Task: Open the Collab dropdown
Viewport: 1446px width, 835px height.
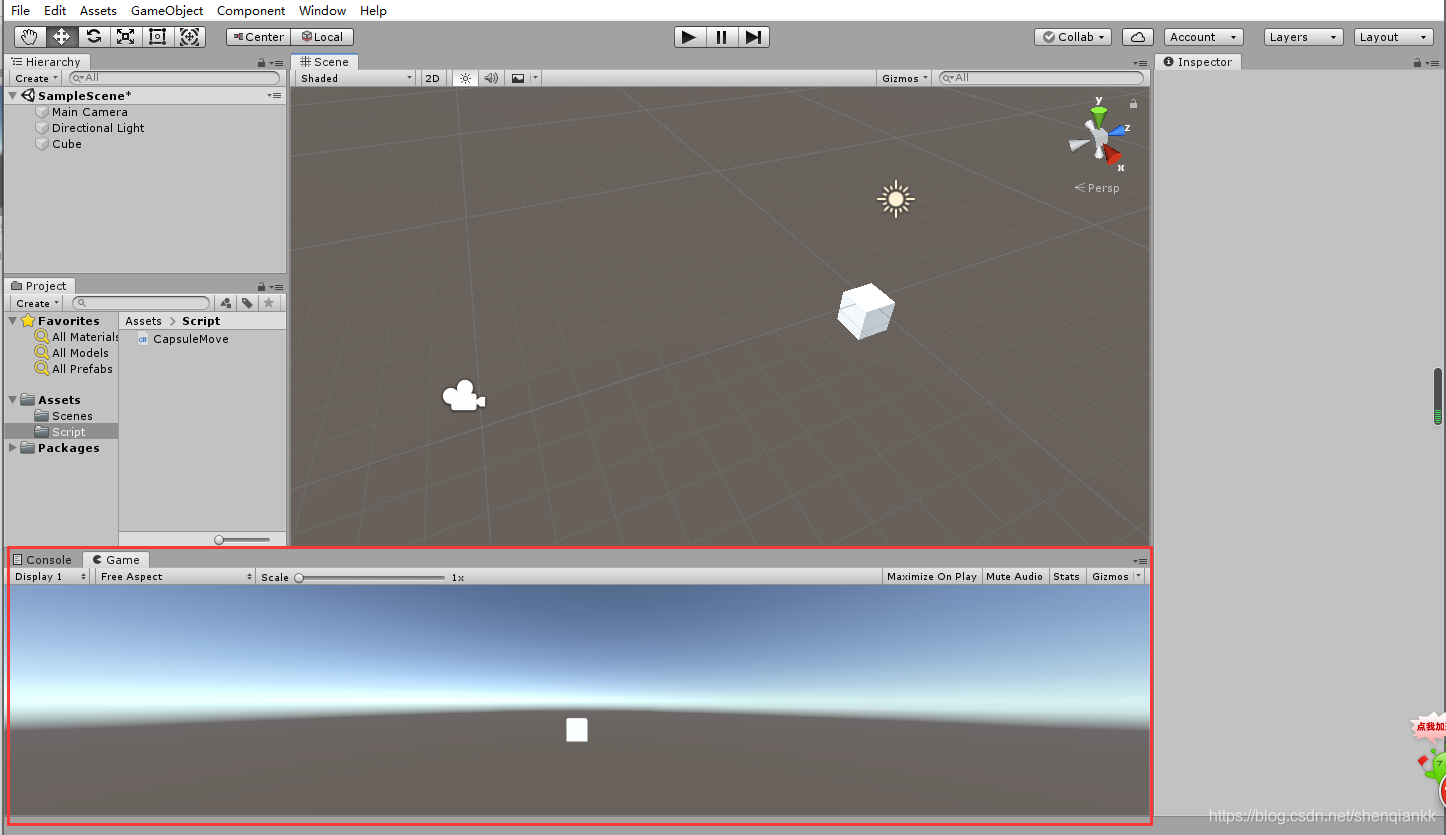Action: pyautogui.click(x=1073, y=37)
